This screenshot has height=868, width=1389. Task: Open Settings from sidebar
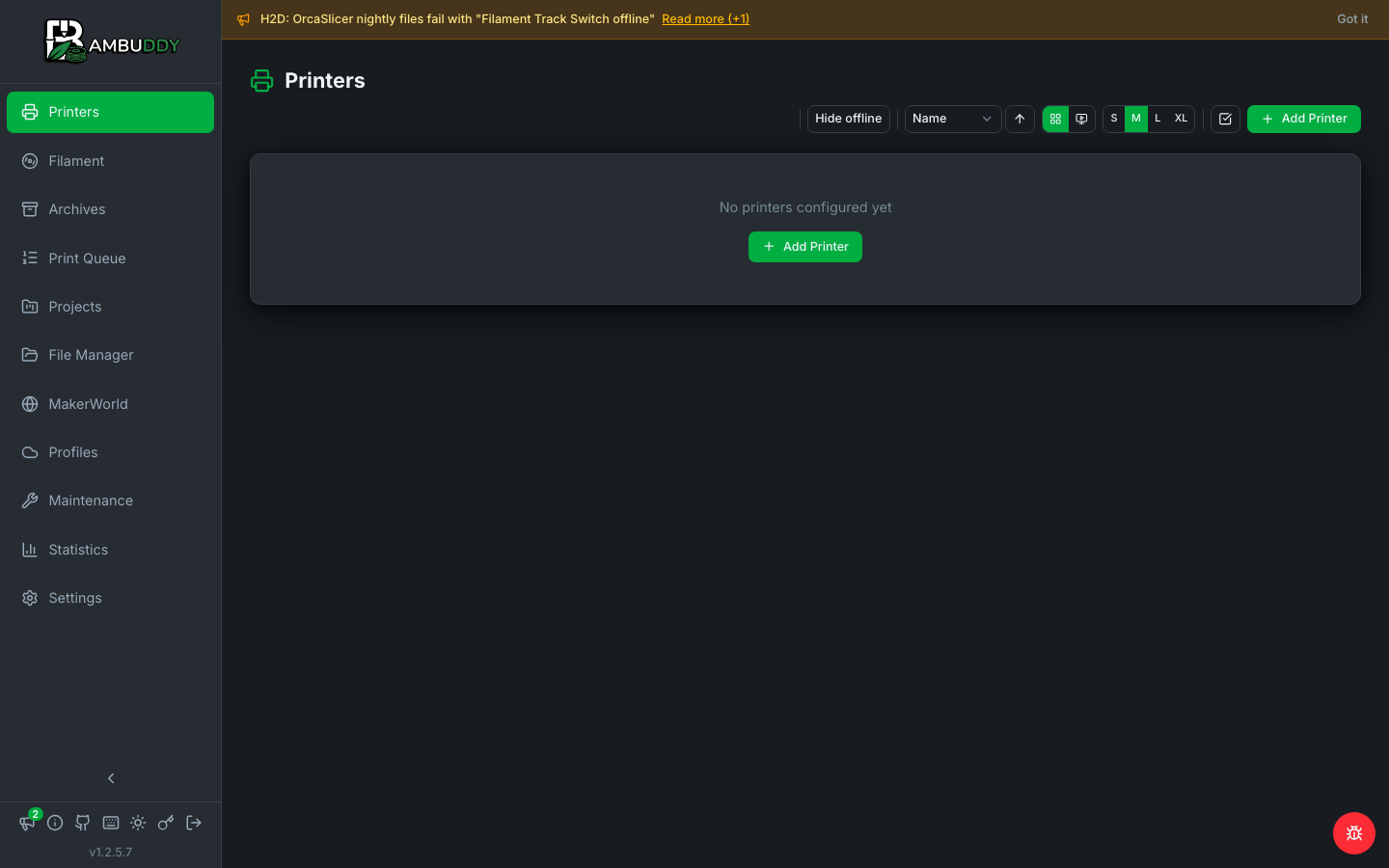(x=110, y=598)
